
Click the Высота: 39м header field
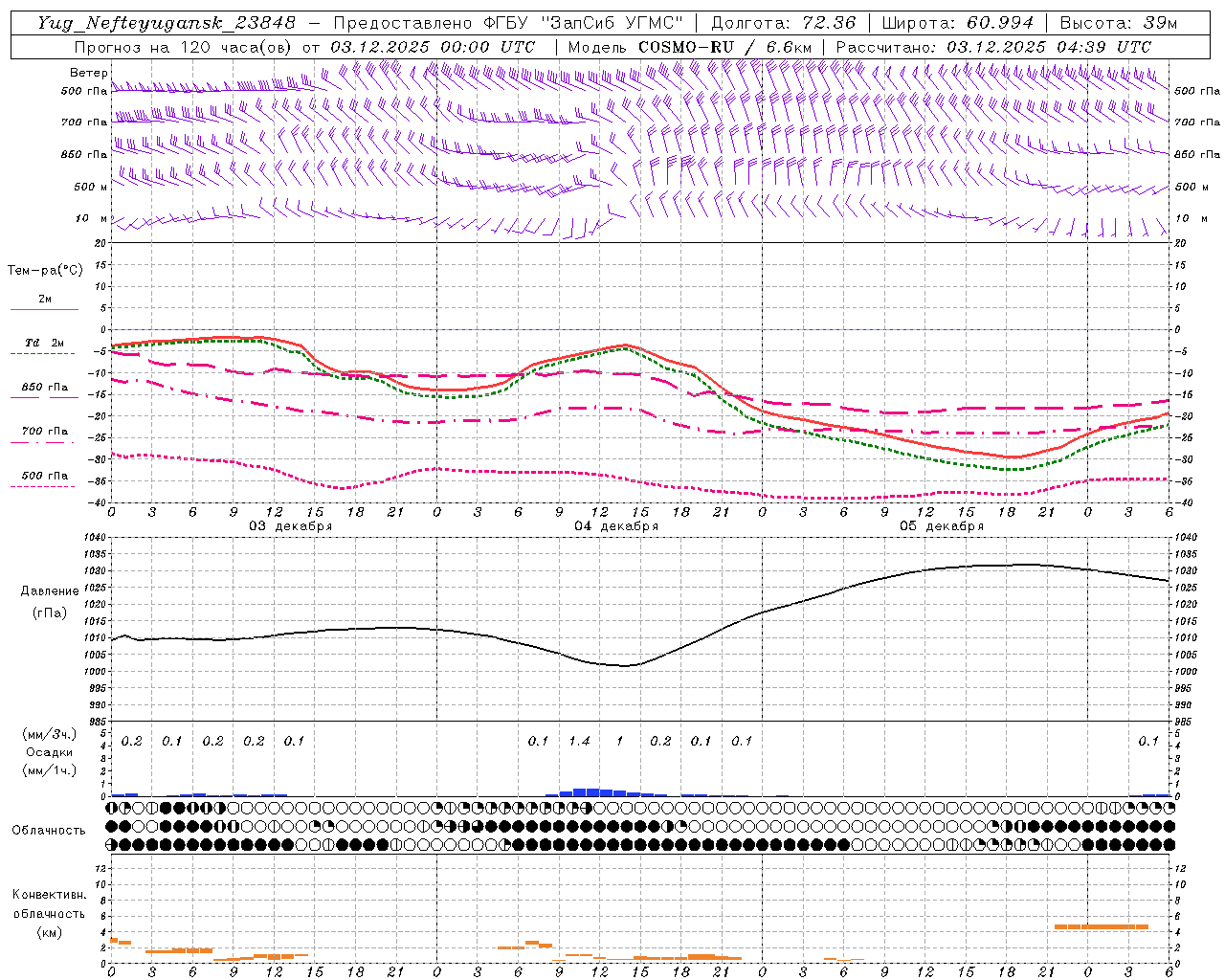(x=1119, y=23)
